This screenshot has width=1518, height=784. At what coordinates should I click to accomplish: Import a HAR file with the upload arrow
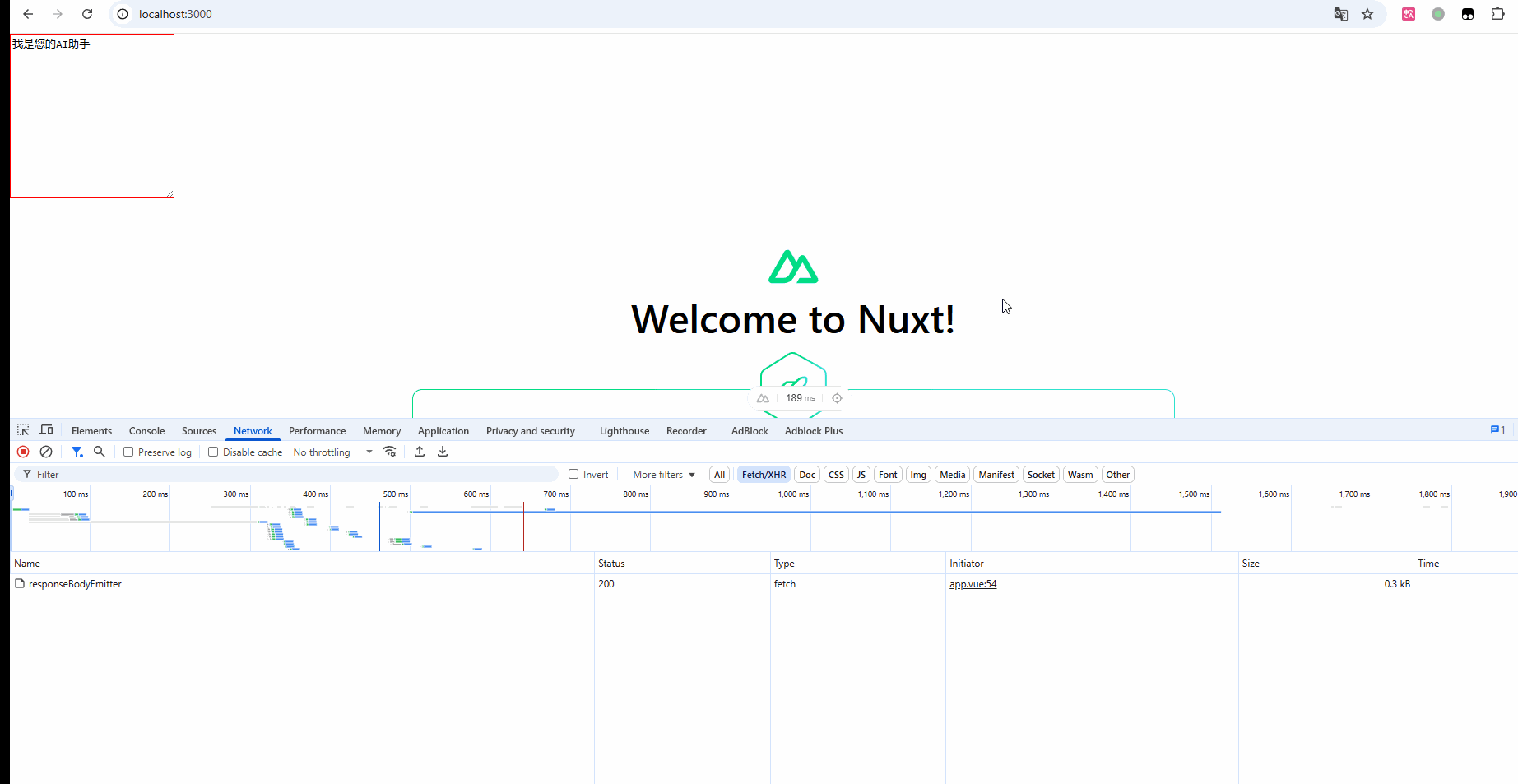[420, 452]
